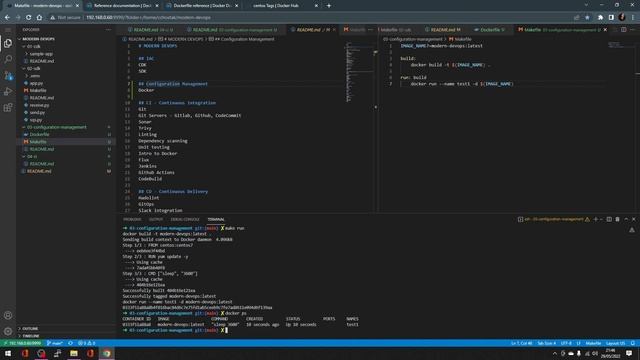Click the Explorer more actions ellipsis
This screenshot has width=640, height=360.
108,30
